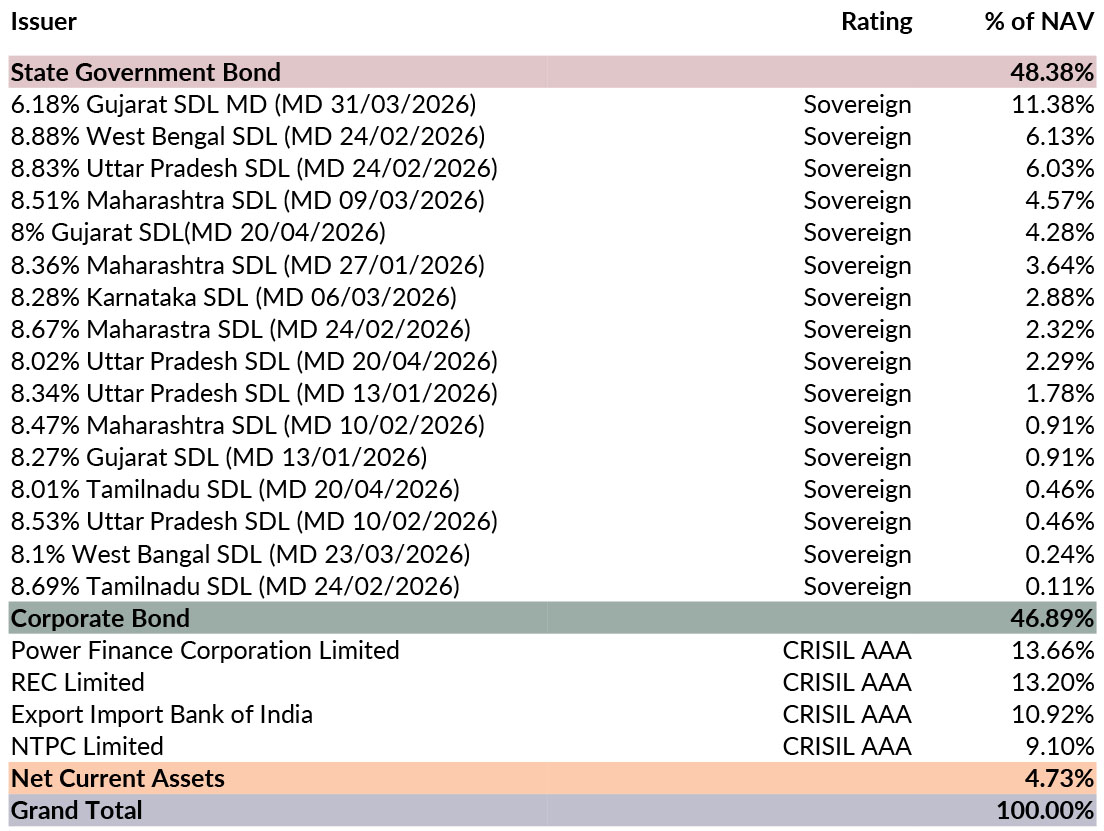The width and height of the screenshot is (1104, 831).
Task: Click the 48.38% State Government Bond total
Action: click(x=1054, y=72)
